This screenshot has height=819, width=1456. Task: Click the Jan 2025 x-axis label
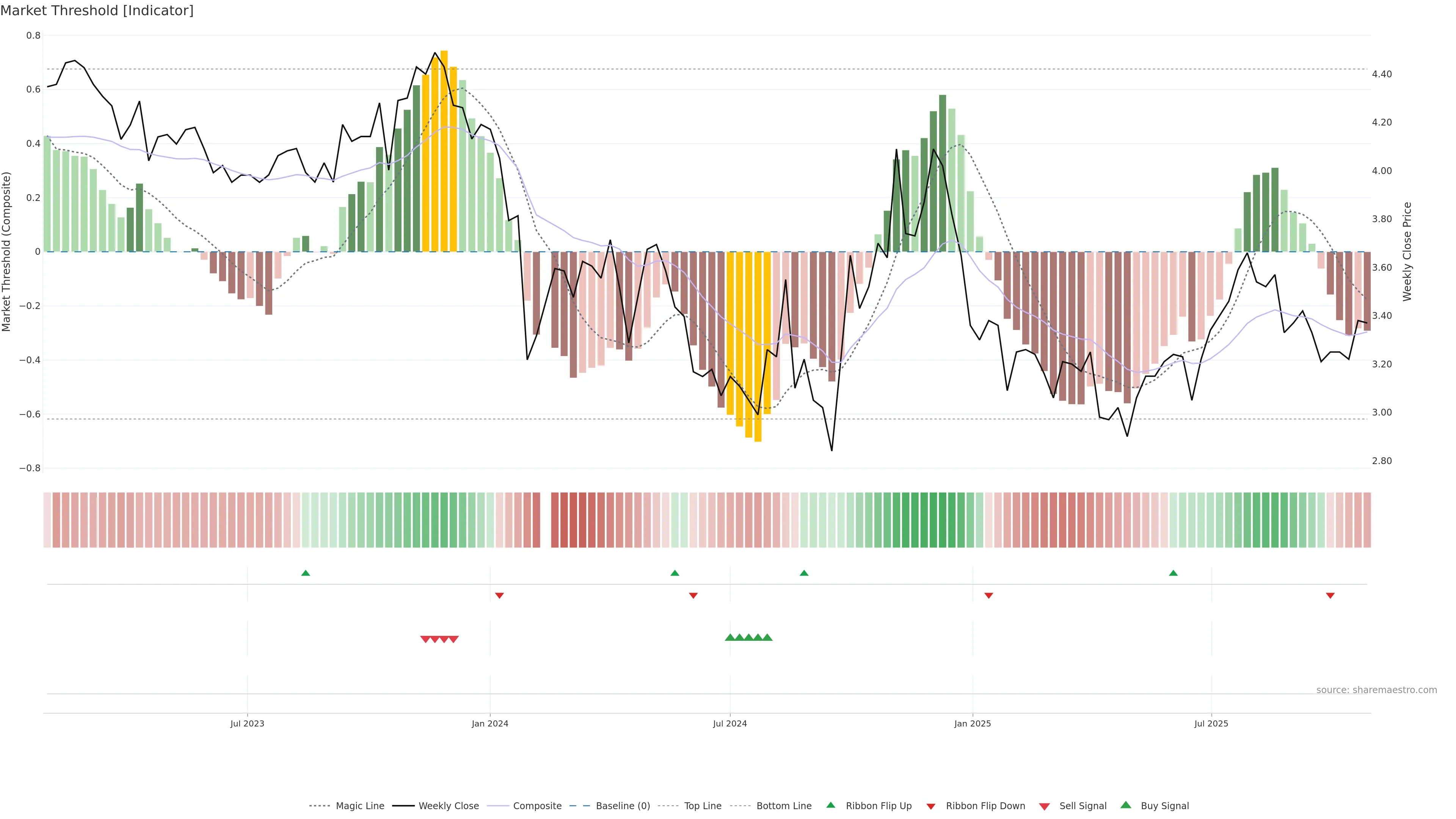click(x=972, y=723)
